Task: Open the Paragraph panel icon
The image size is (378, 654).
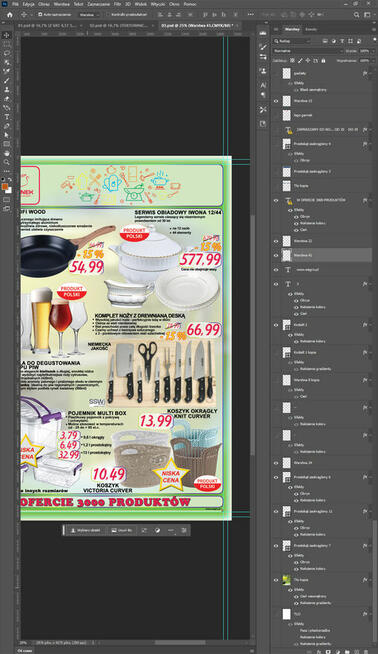Action: point(263,95)
